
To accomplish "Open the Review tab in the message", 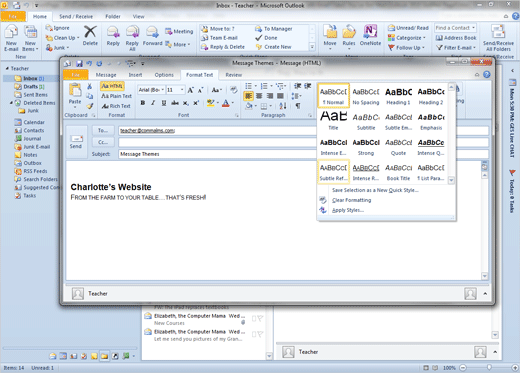I will [234, 75].
